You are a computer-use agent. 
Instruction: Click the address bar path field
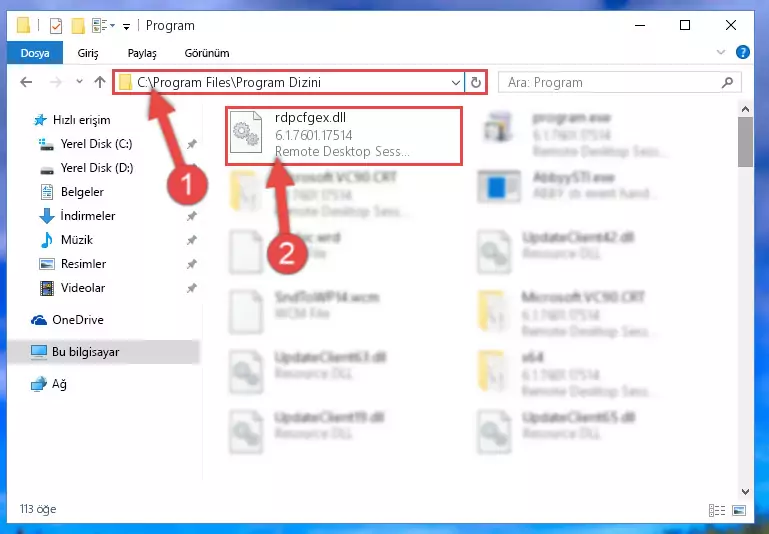point(289,82)
